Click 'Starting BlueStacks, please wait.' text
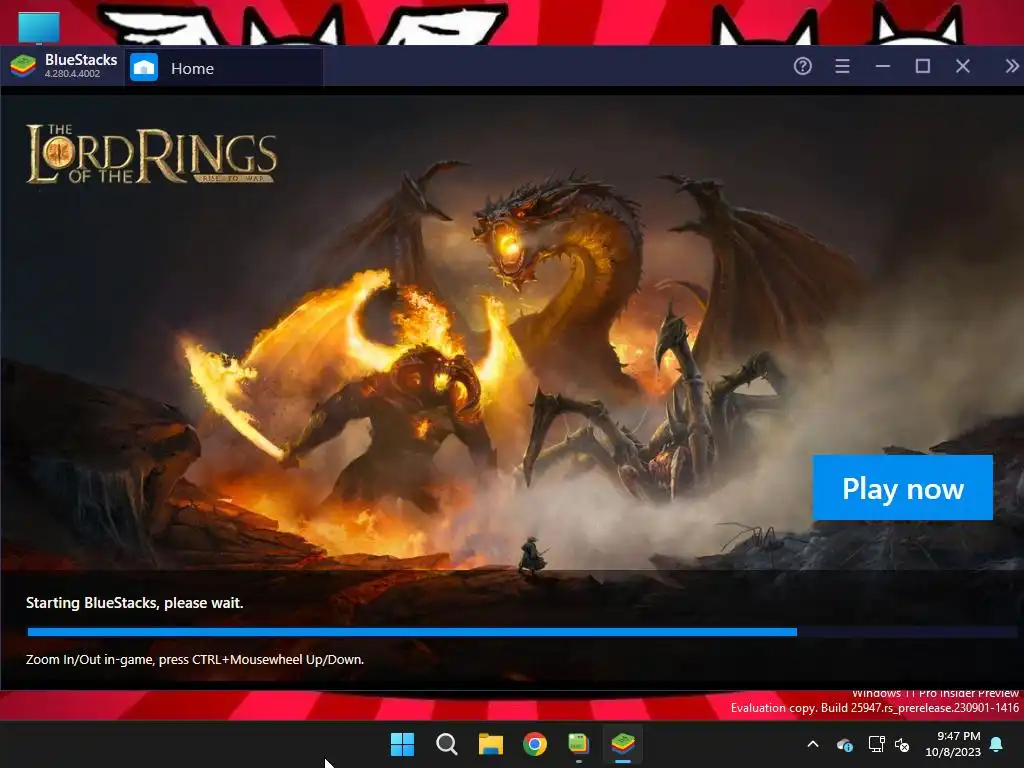 coord(135,603)
